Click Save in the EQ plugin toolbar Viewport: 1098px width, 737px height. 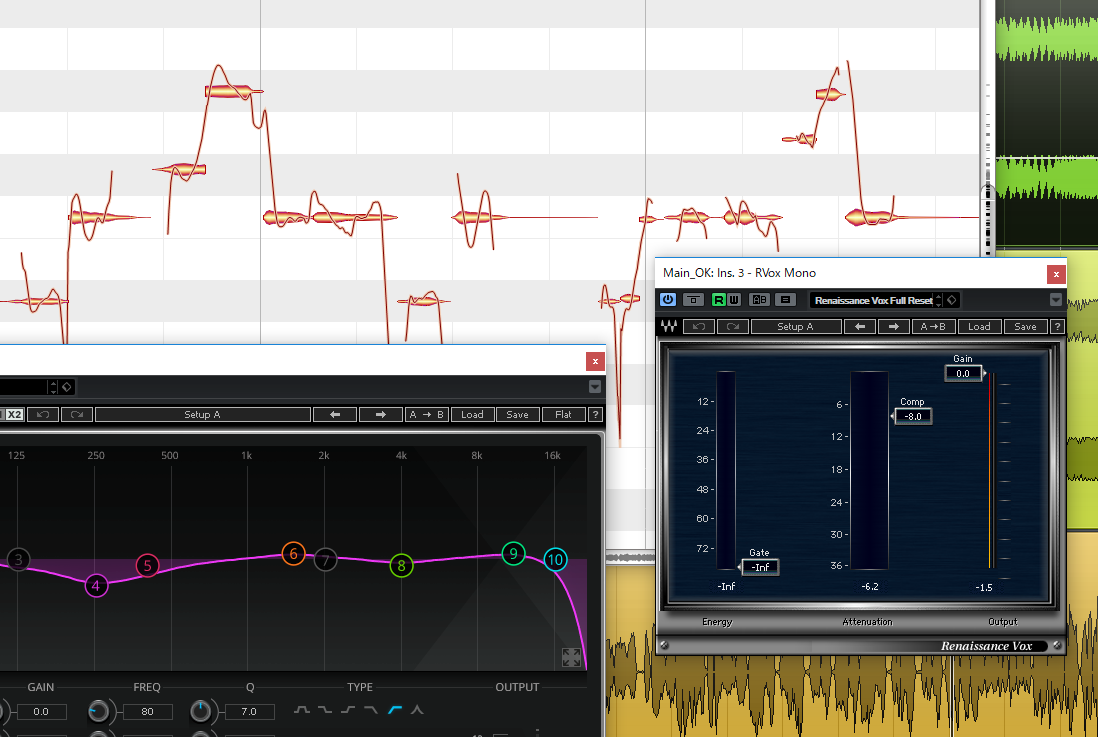[517, 415]
